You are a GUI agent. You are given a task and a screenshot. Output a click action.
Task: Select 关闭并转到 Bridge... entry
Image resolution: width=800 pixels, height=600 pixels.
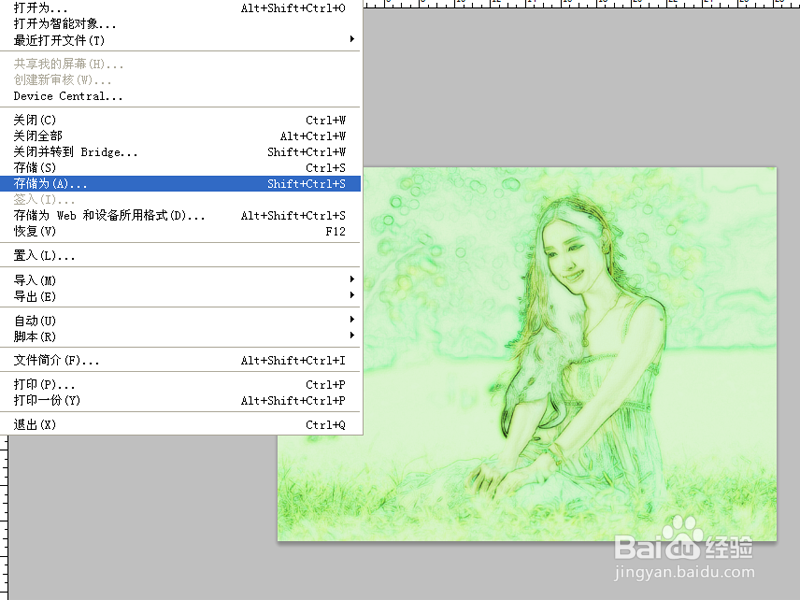tap(180, 152)
